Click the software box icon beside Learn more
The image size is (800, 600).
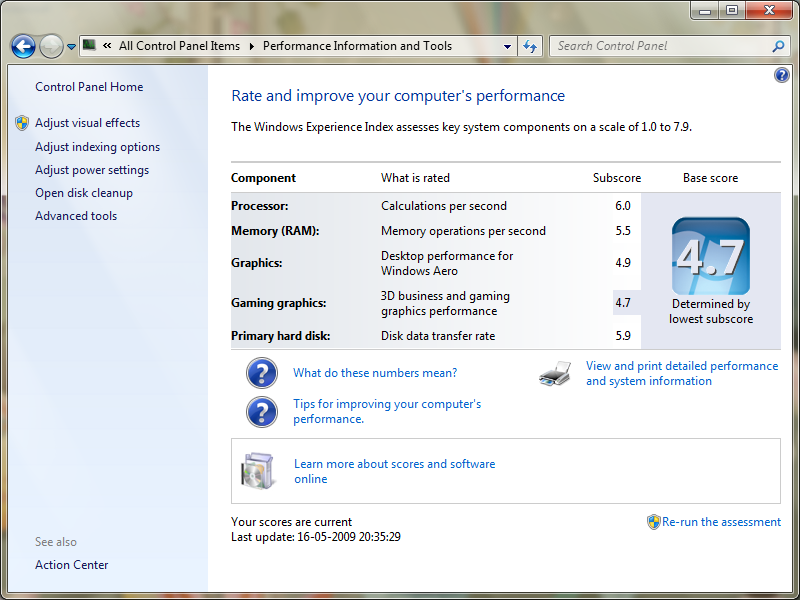(257, 470)
